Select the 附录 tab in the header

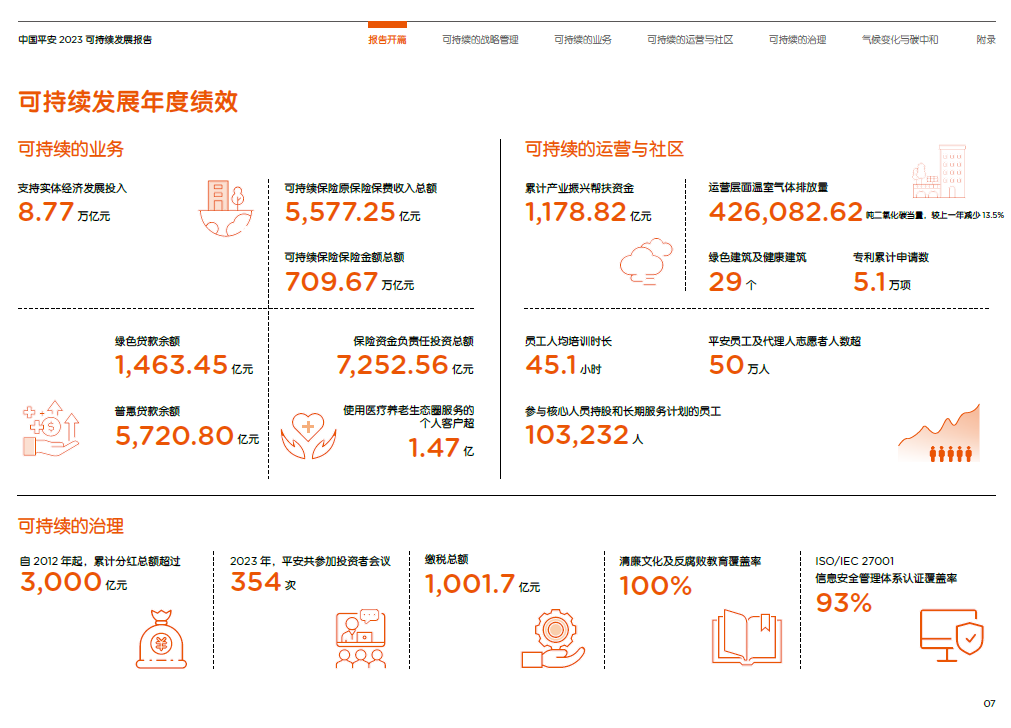(x=985, y=40)
